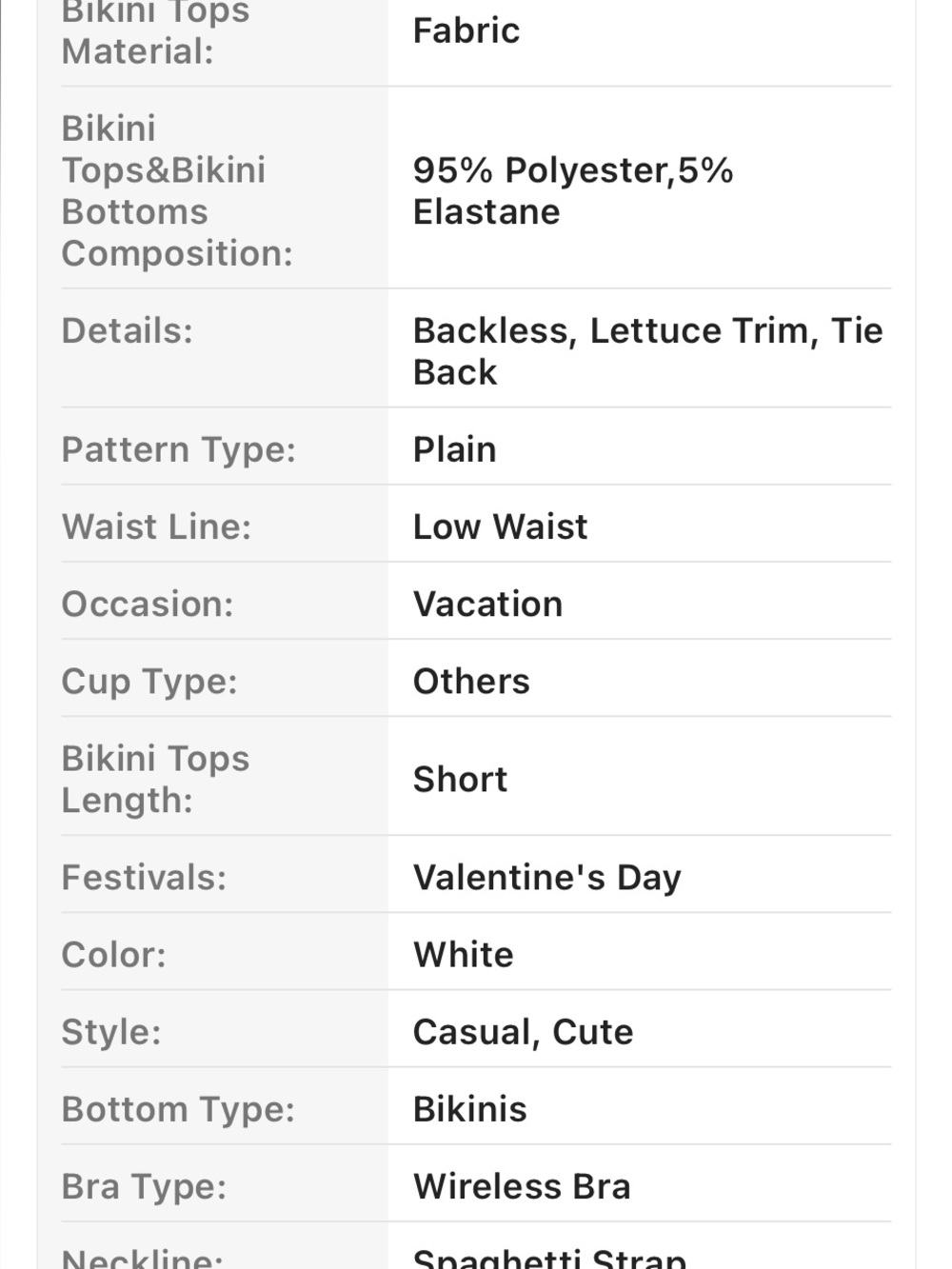
Task: Tap the Wireless Bra value
Action: [522, 1187]
